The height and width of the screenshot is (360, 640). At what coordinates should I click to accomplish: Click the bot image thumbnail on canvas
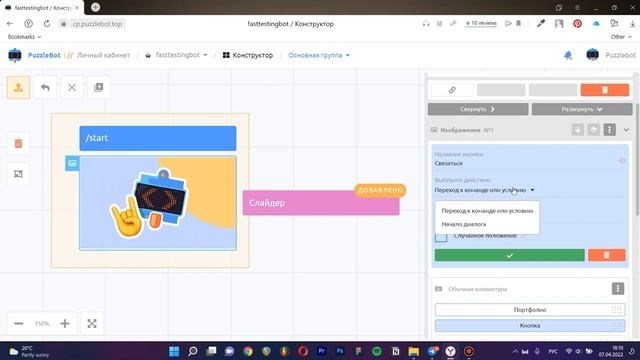point(158,203)
